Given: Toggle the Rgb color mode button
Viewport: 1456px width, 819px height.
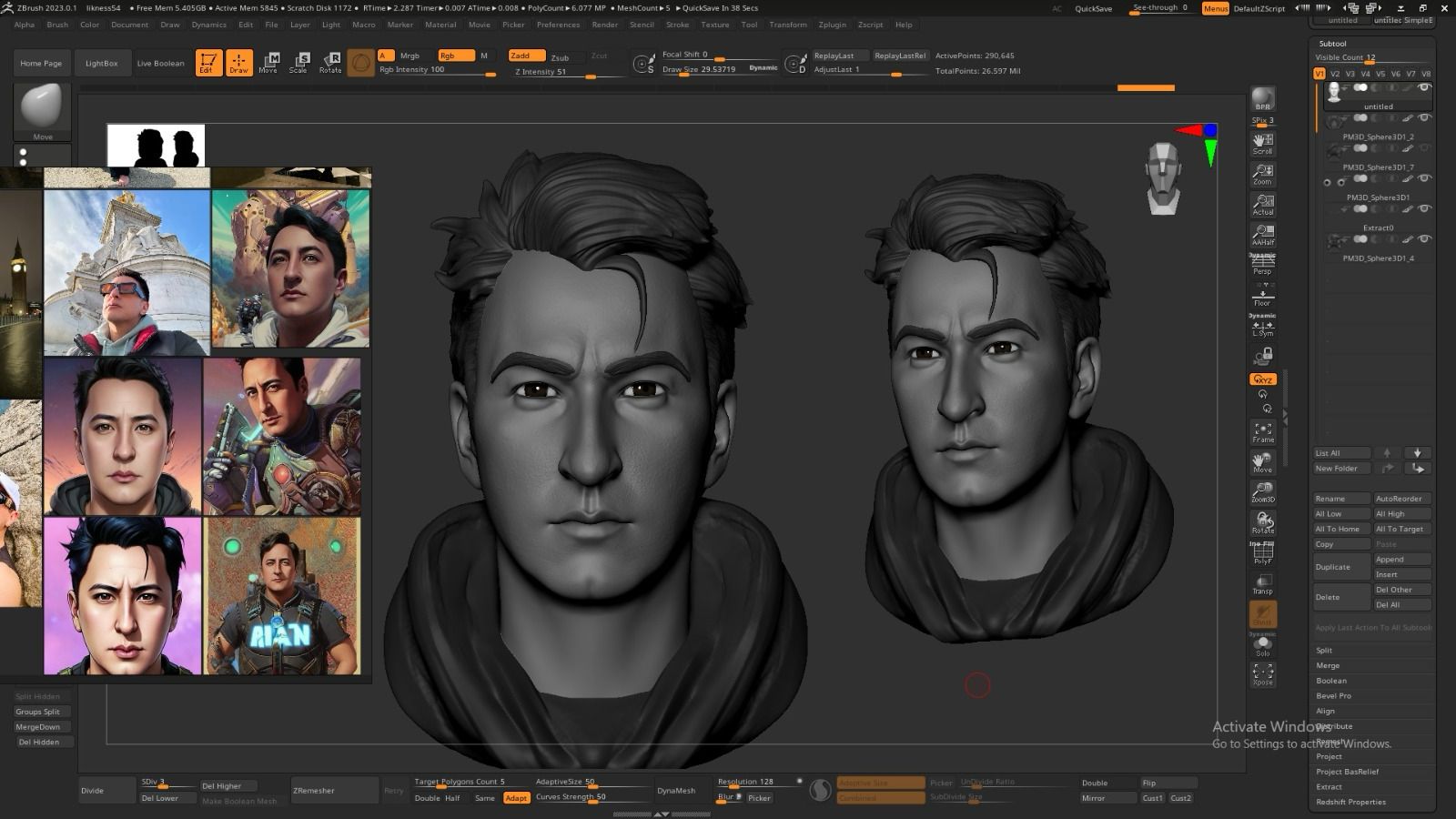Looking at the screenshot, I should coord(456,56).
